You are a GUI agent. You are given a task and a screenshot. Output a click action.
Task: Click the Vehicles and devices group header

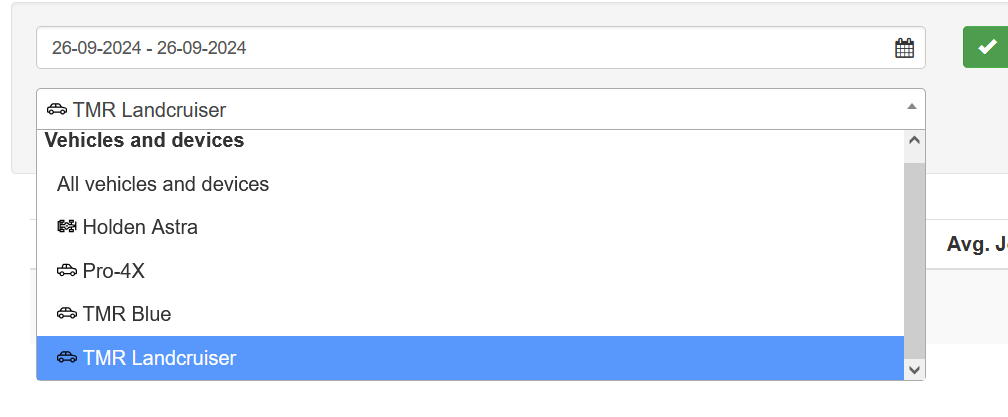point(145,140)
